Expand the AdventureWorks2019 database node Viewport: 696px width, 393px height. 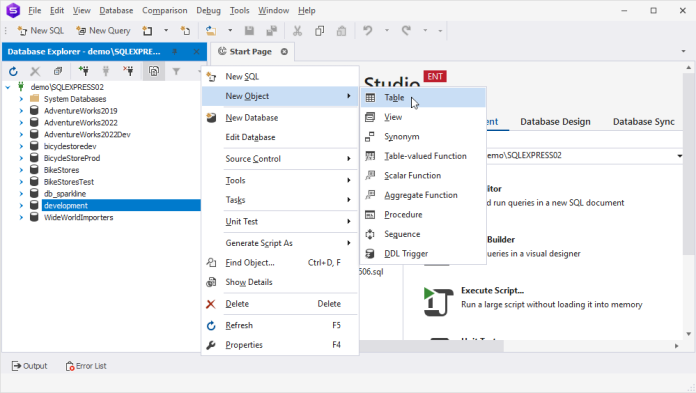[x=21, y=111]
